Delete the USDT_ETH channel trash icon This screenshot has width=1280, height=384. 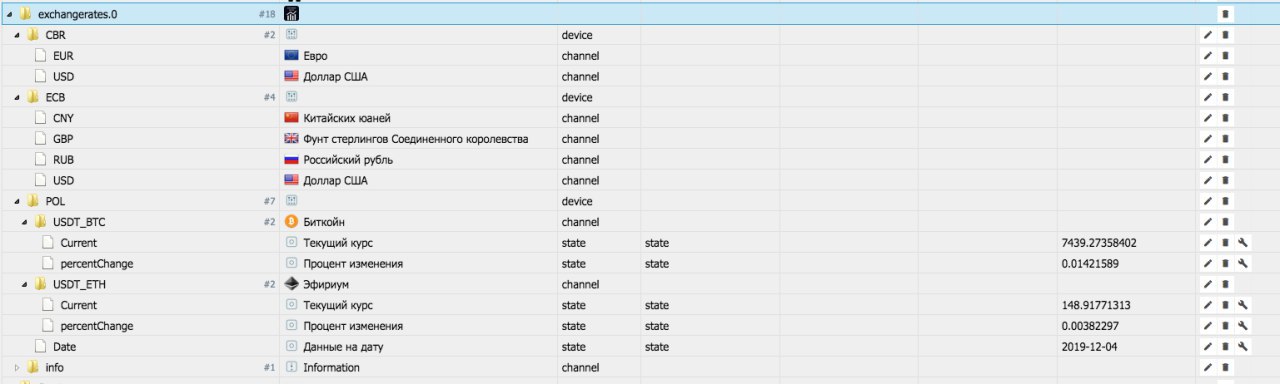(x=1226, y=284)
